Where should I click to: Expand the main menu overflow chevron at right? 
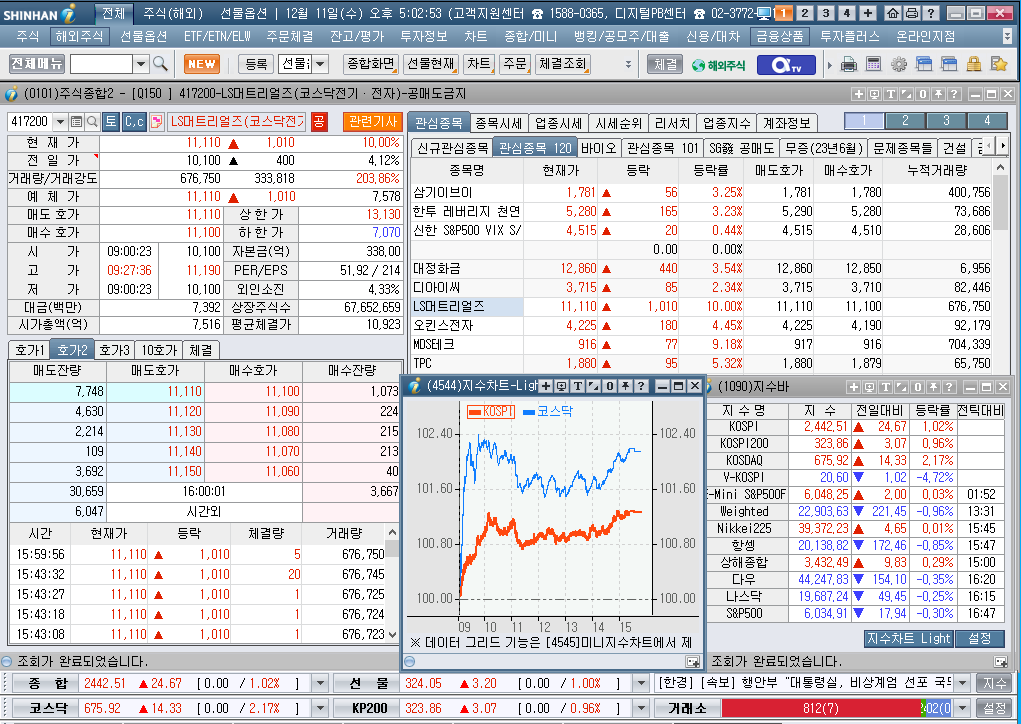click(1008, 36)
